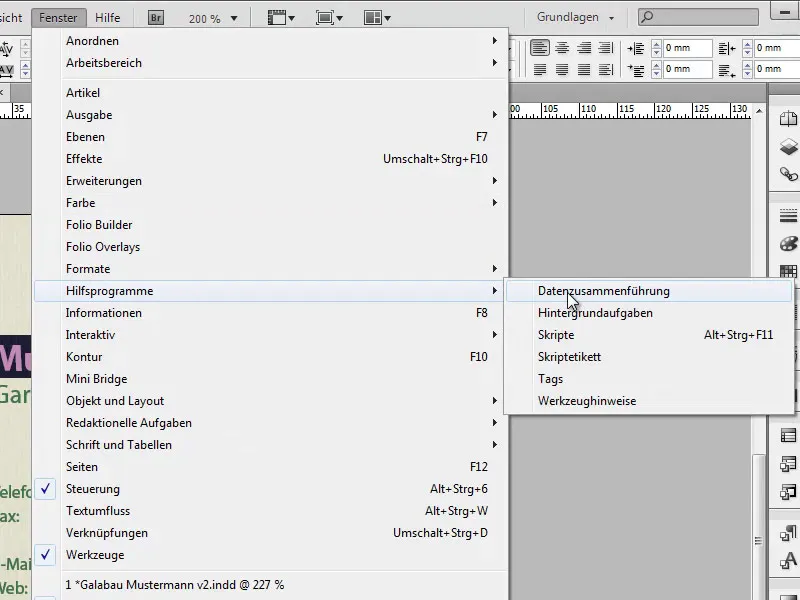Click the left indent 0 mm field

point(687,48)
